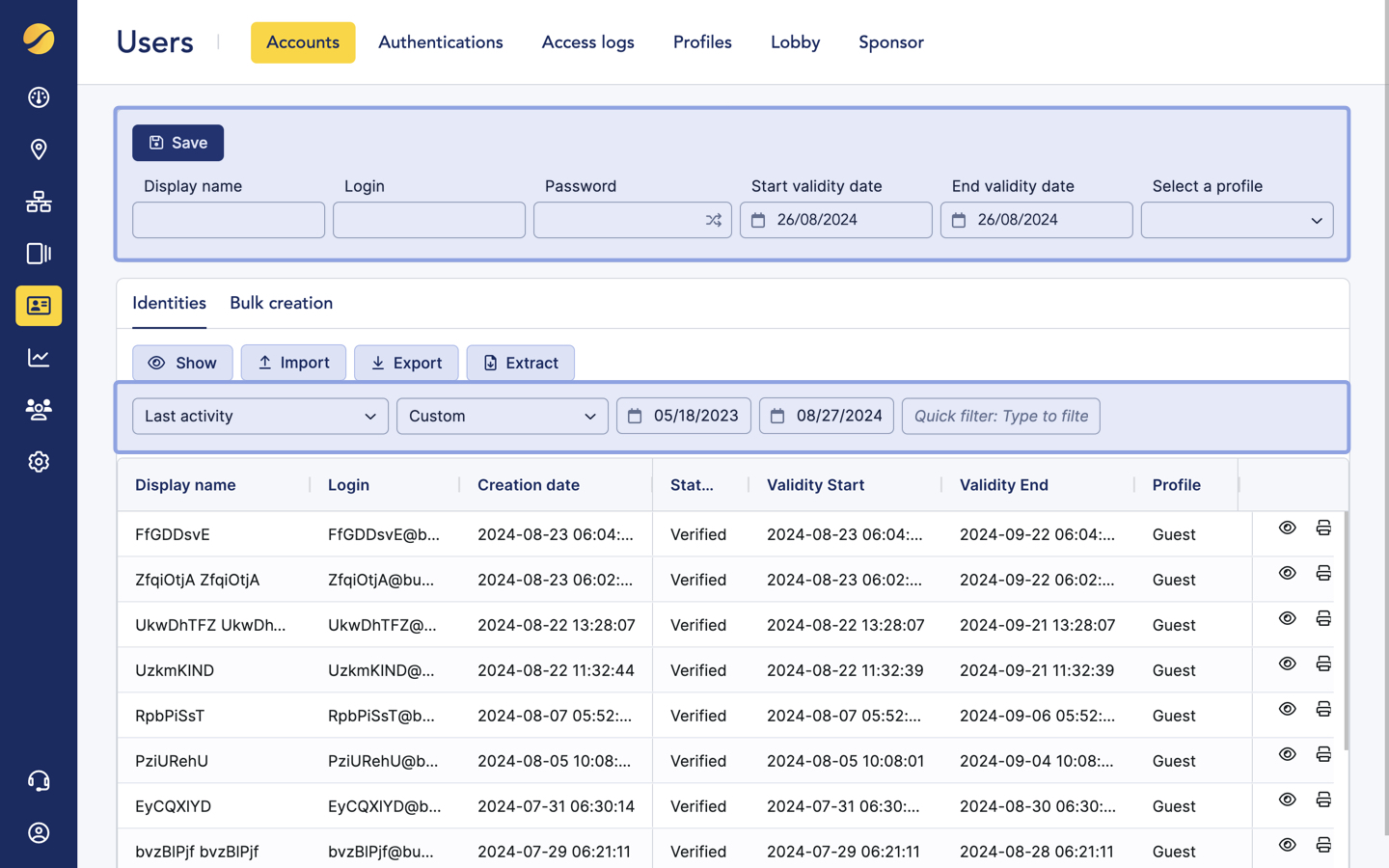This screenshot has height=868, width=1389.
Task: Open the Custom date range dropdown
Action: (x=502, y=416)
